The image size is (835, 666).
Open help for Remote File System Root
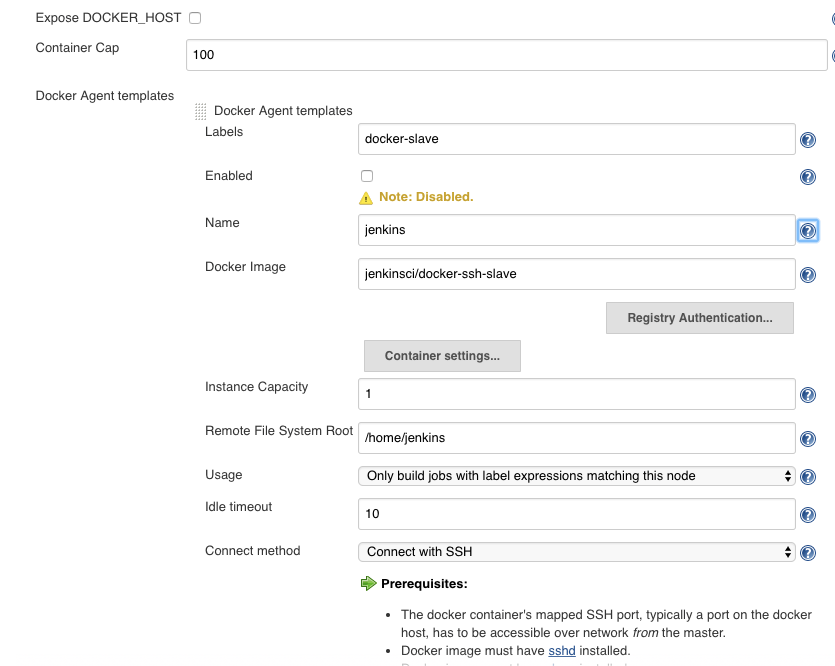(x=808, y=439)
